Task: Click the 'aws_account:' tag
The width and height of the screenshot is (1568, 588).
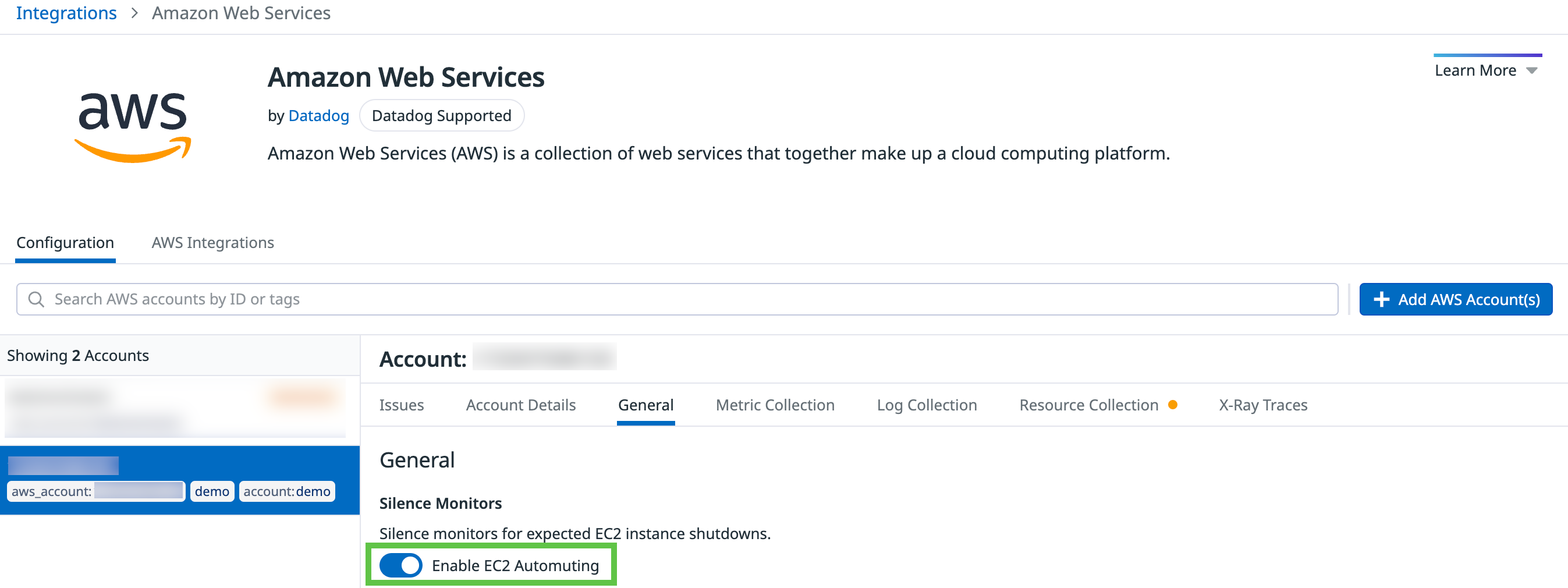Action: [x=96, y=491]
